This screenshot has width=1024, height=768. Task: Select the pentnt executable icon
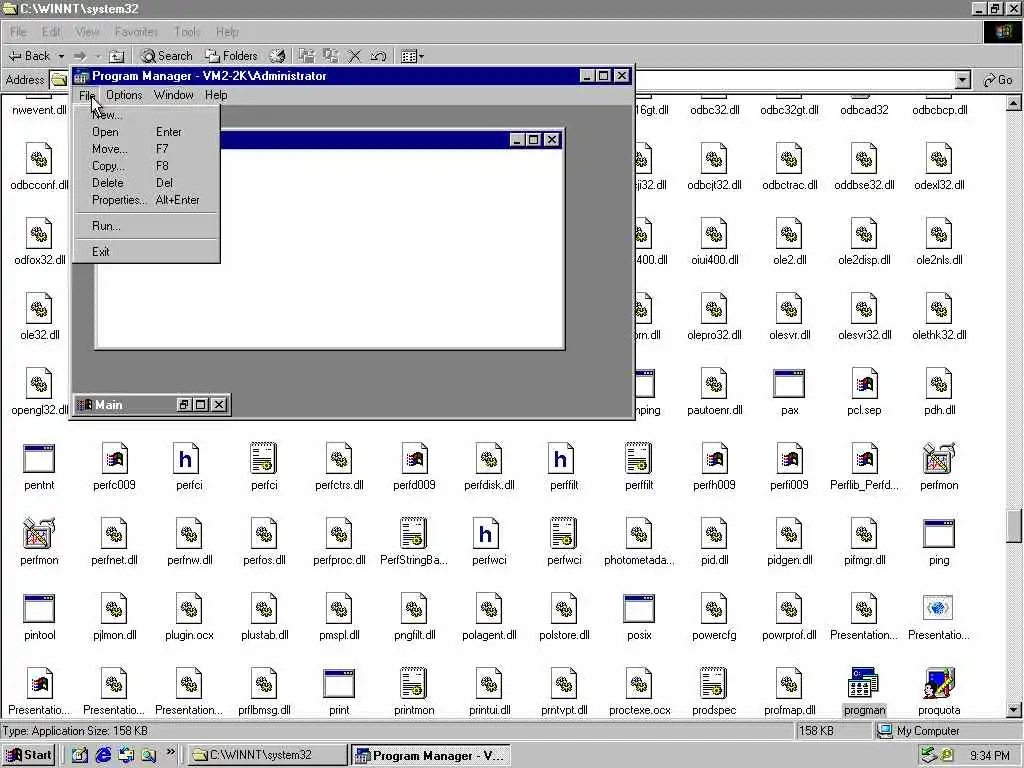[39, 458]
